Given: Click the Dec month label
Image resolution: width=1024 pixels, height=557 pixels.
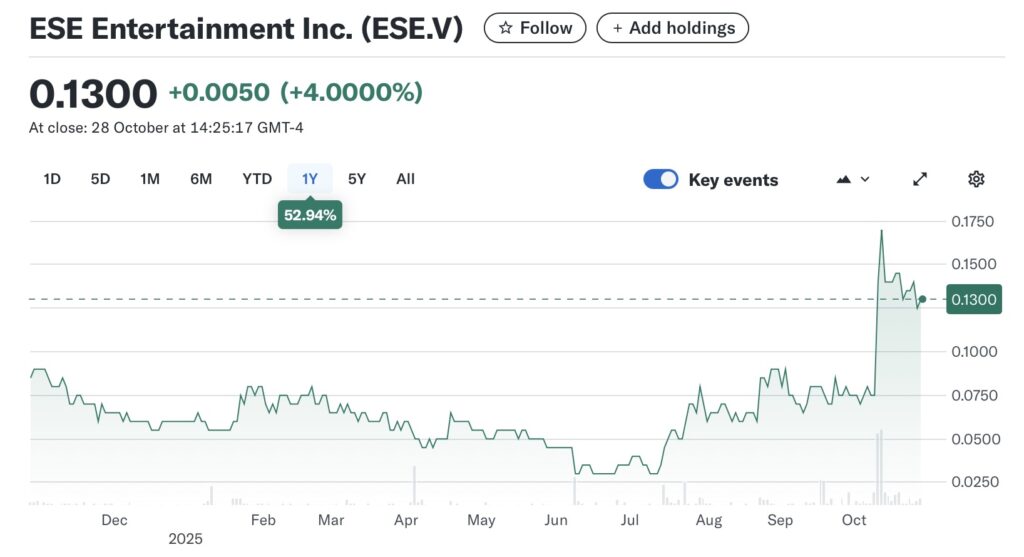Looking at the screenshot, I should coord(114,520).
